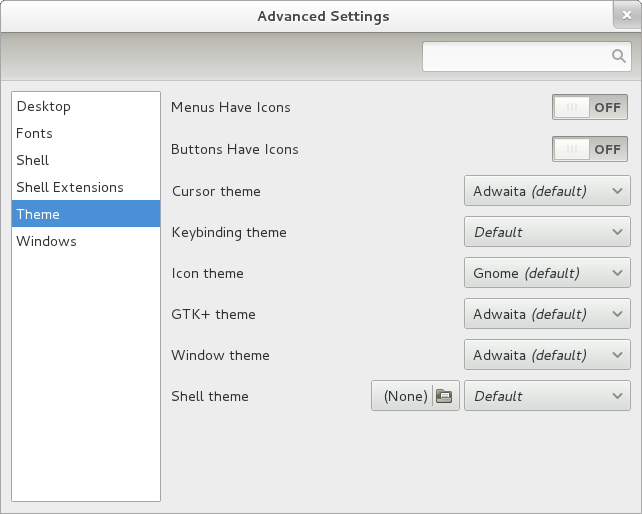The width and height of the screenshot is (642, 514).
Task: Click the GTK+ theme label
Action: click(x=213, y=314)
